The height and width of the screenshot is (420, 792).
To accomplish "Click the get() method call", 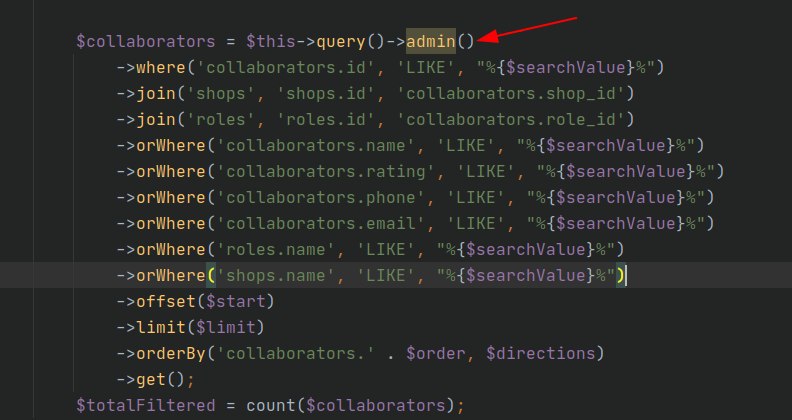I will pos(161,380).
